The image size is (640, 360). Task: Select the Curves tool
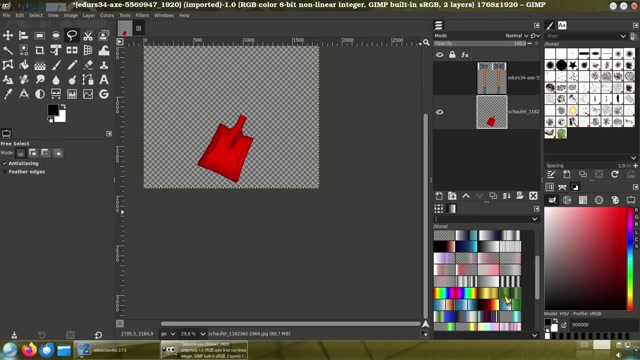coord(88,94)
